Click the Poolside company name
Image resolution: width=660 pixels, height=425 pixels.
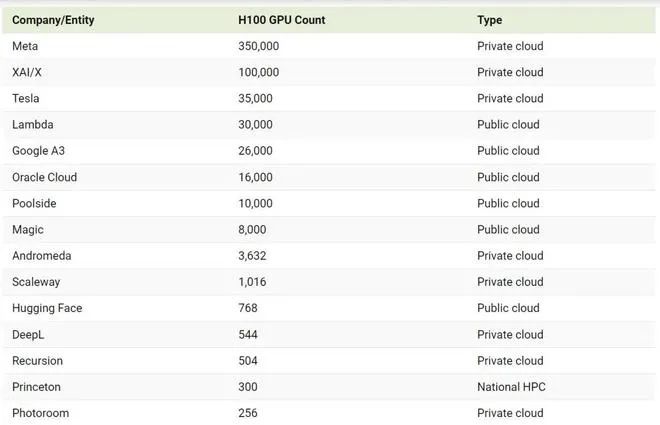pos(34,203)
